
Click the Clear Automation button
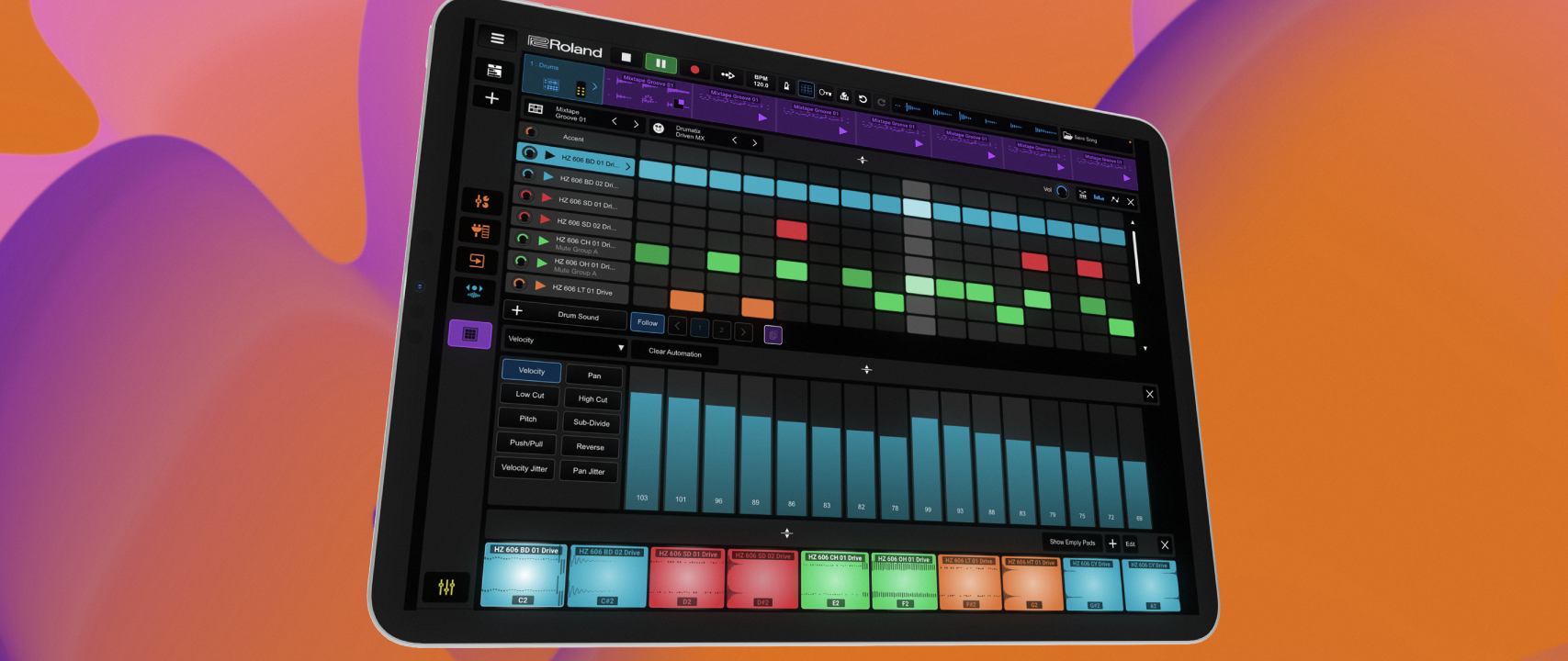pos(675,353)
